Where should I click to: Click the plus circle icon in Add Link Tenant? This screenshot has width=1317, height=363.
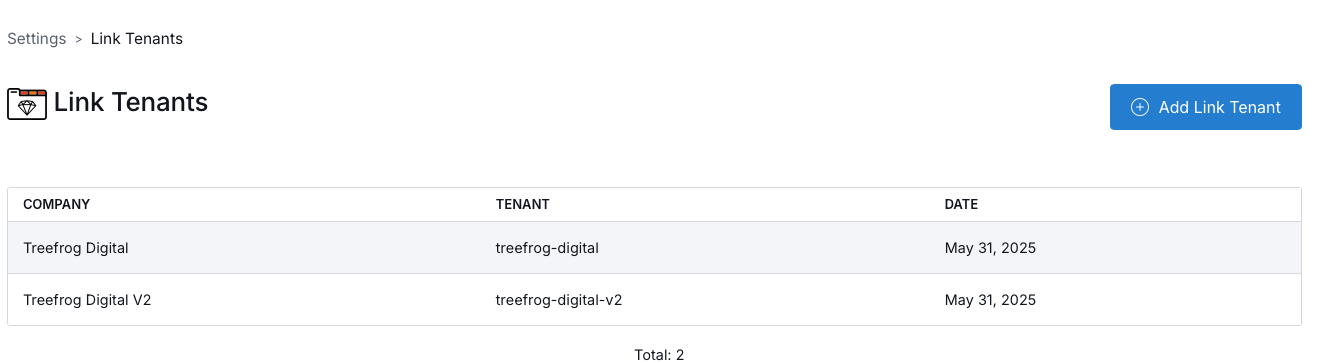(1139, 107)
